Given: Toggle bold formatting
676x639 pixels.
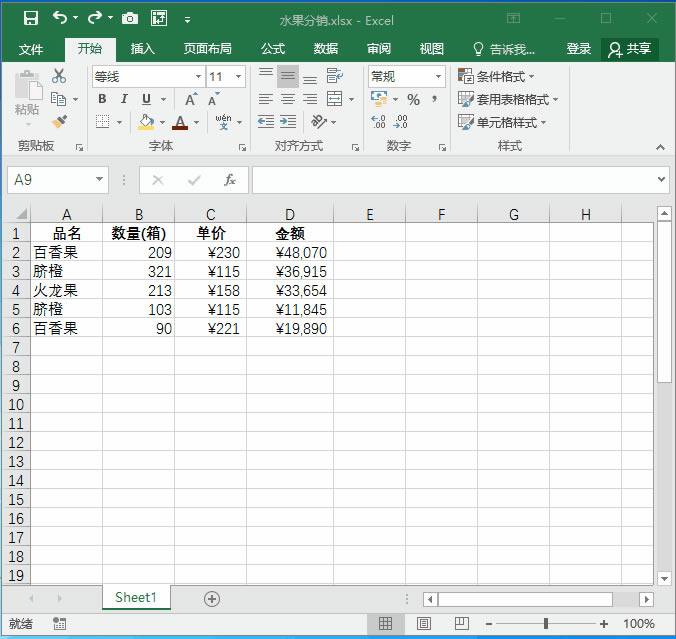Looking at the screenshot, I should coord(102,99).
